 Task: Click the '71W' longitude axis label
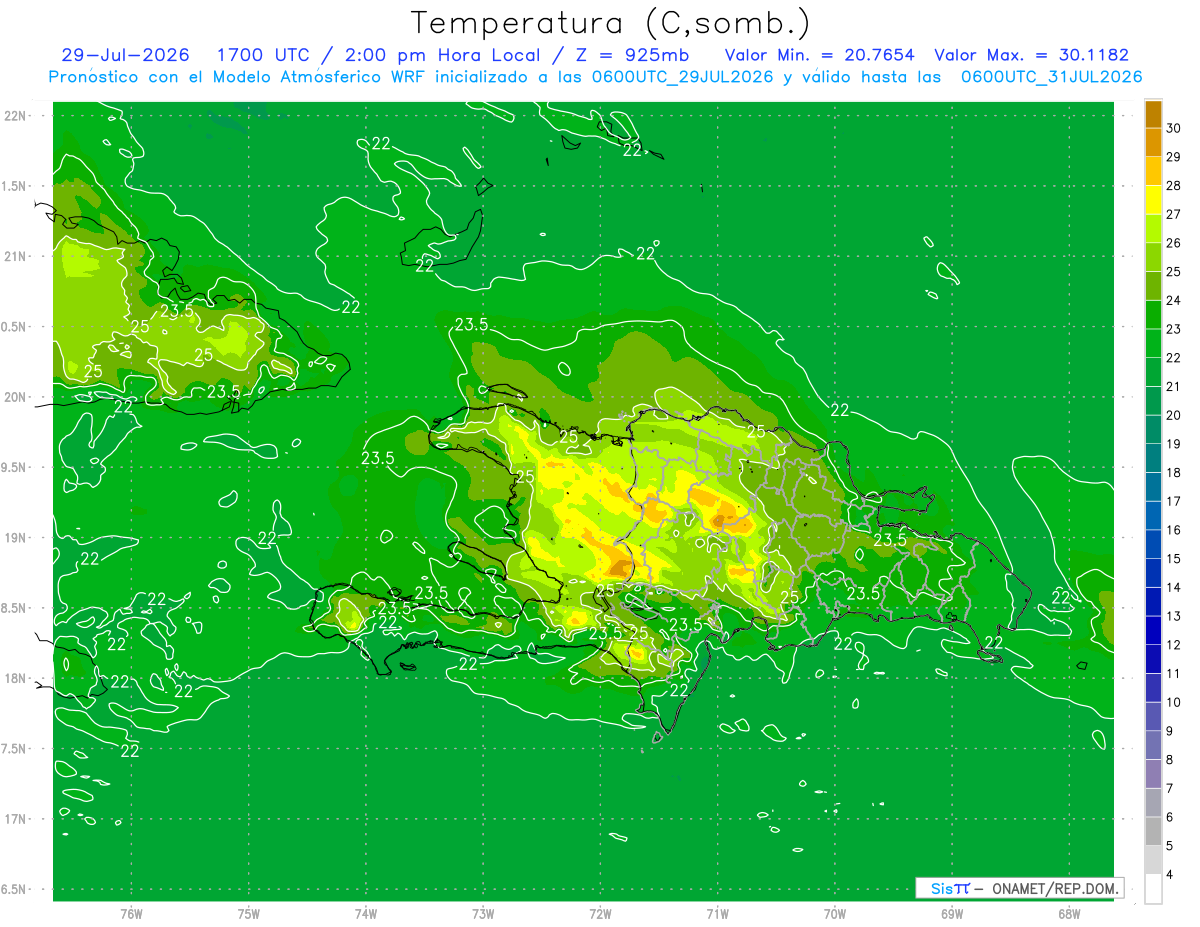tap(717, 913)
